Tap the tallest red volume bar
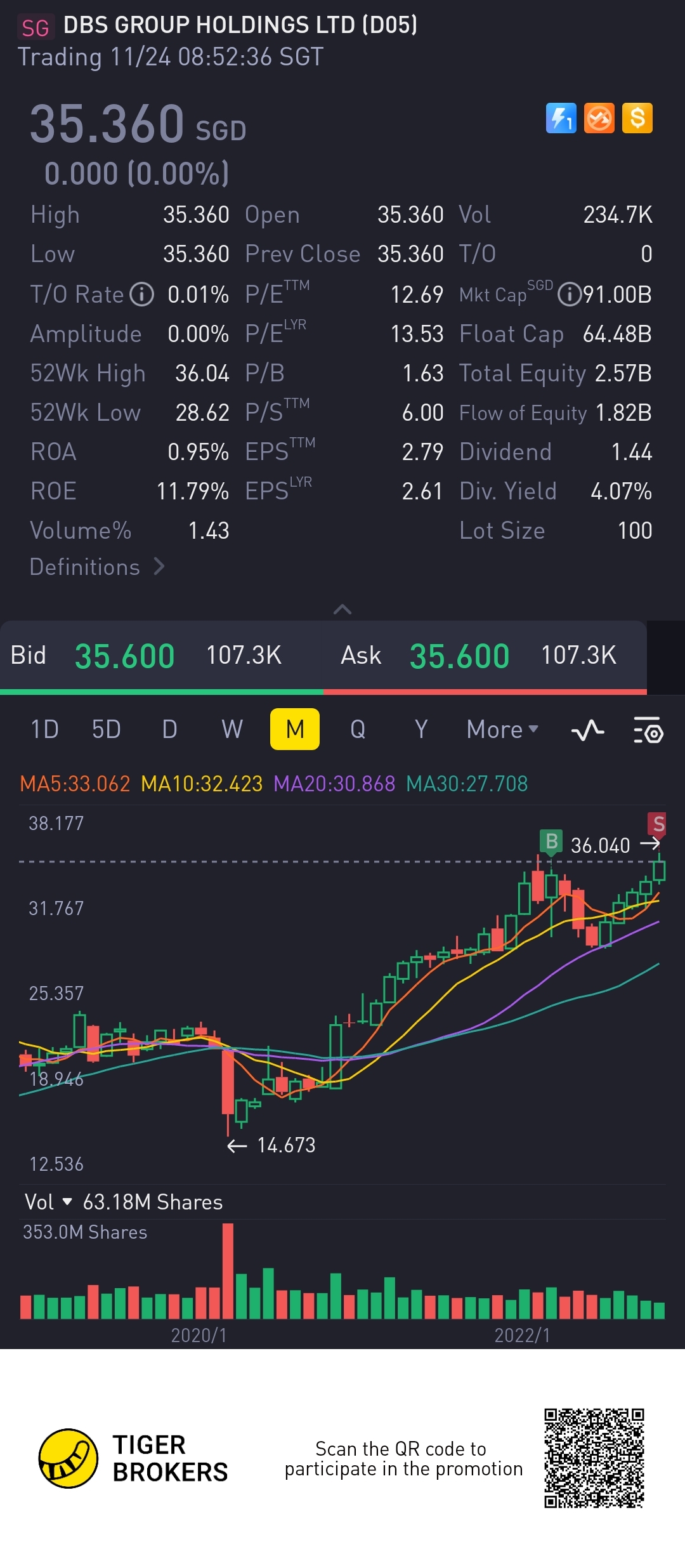 [x=228, y=1271]
